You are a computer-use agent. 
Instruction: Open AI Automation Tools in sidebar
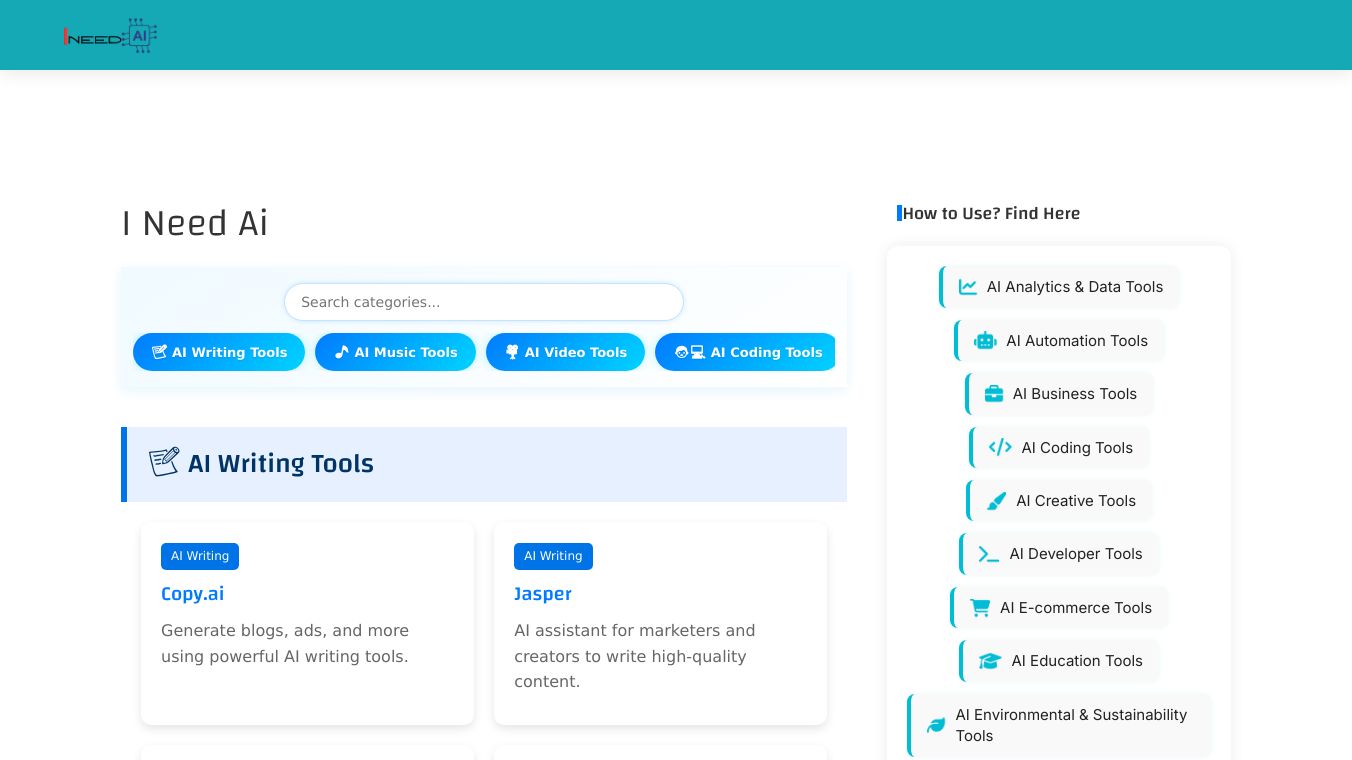tap(1060, 341)
